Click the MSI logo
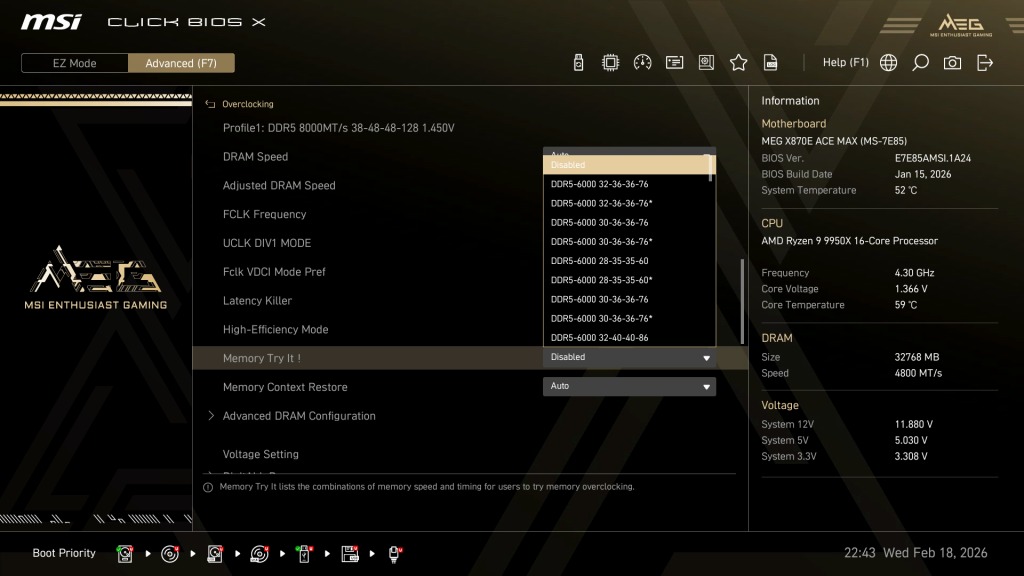 pyautogui.click(x=51, y=22)
